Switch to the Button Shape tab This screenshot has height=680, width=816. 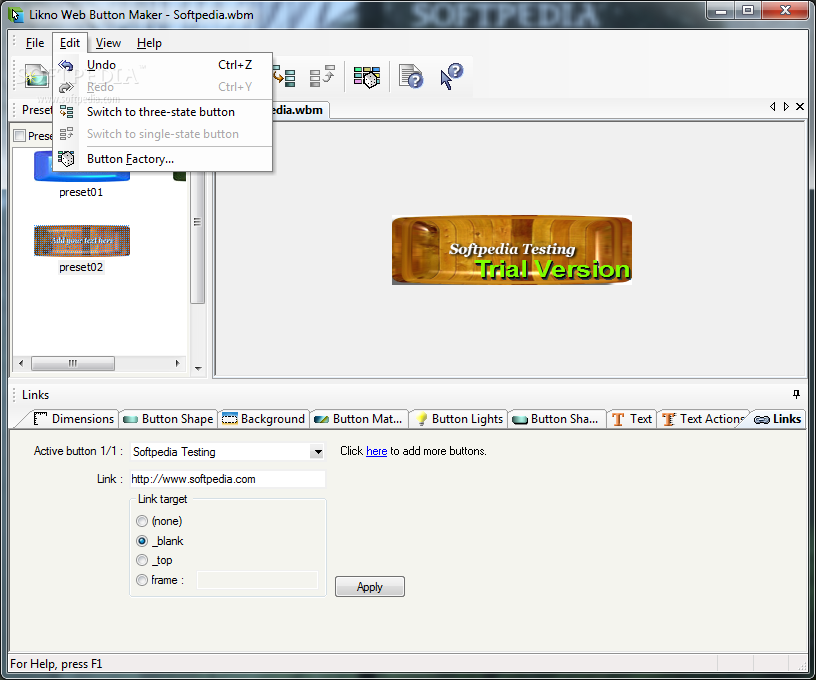pos(168,419)
